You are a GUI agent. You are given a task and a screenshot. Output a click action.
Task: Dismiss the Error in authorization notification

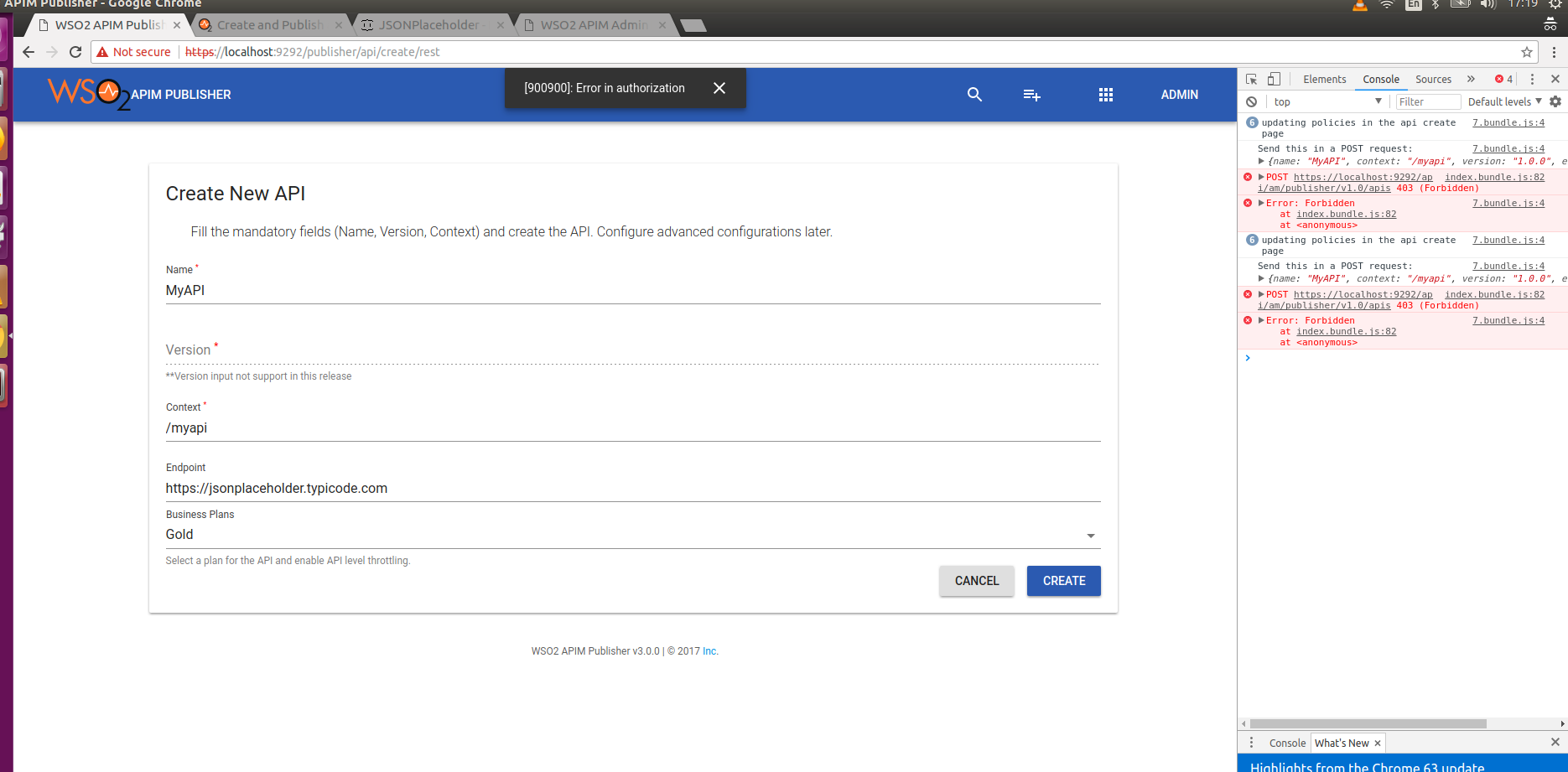tap(719, 88)
